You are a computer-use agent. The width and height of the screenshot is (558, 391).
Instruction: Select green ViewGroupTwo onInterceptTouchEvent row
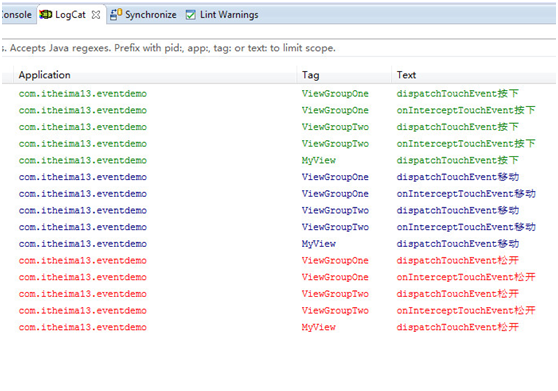[279, 144]
